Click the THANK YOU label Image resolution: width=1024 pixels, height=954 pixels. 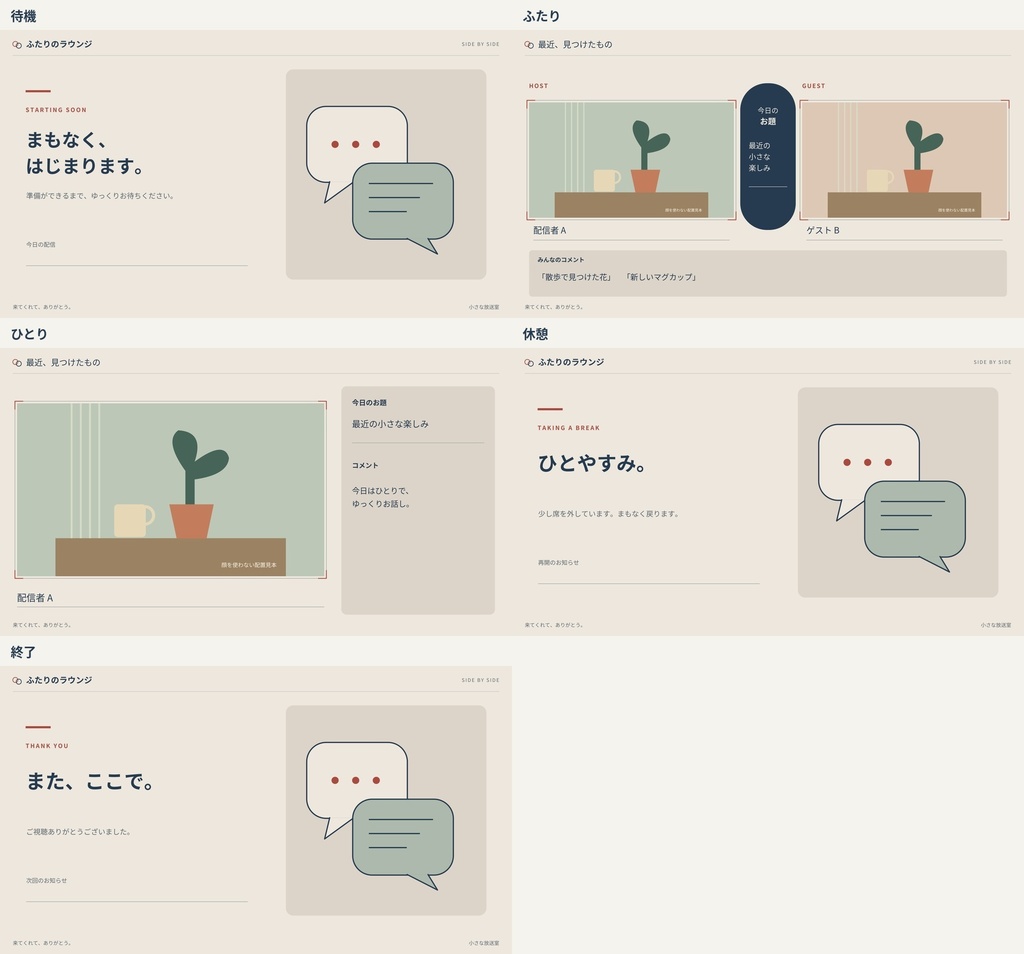tap(47, 746)
